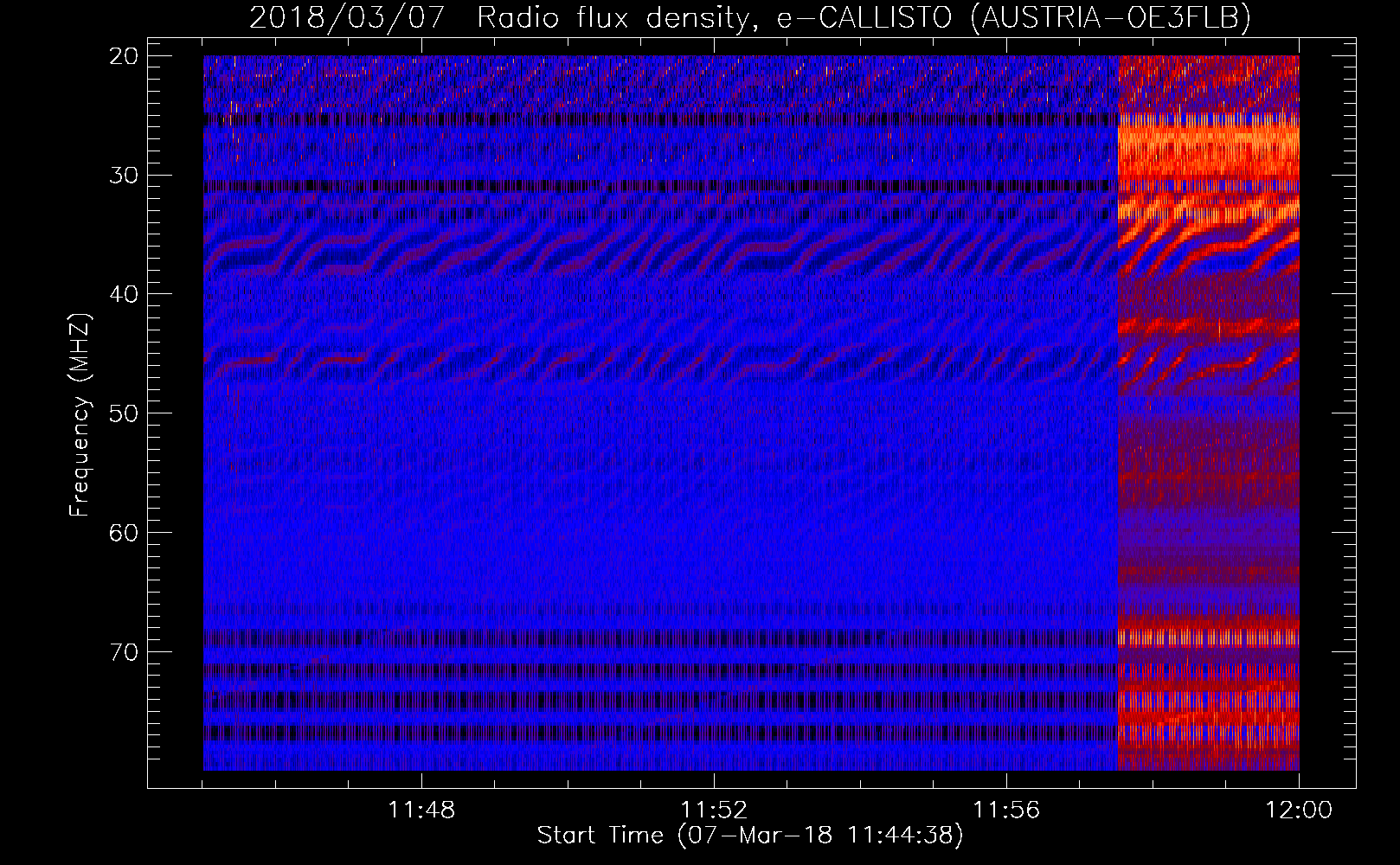
Task: Click the 'Start Time (07-Mar-18 11:44:38)' x-axis label
Action: point(750,836)
